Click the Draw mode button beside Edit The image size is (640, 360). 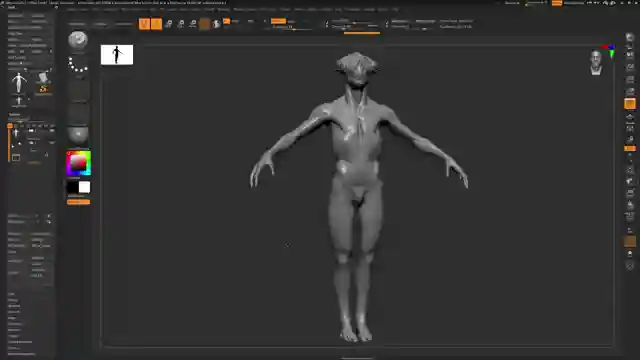(x=156, y=24)
